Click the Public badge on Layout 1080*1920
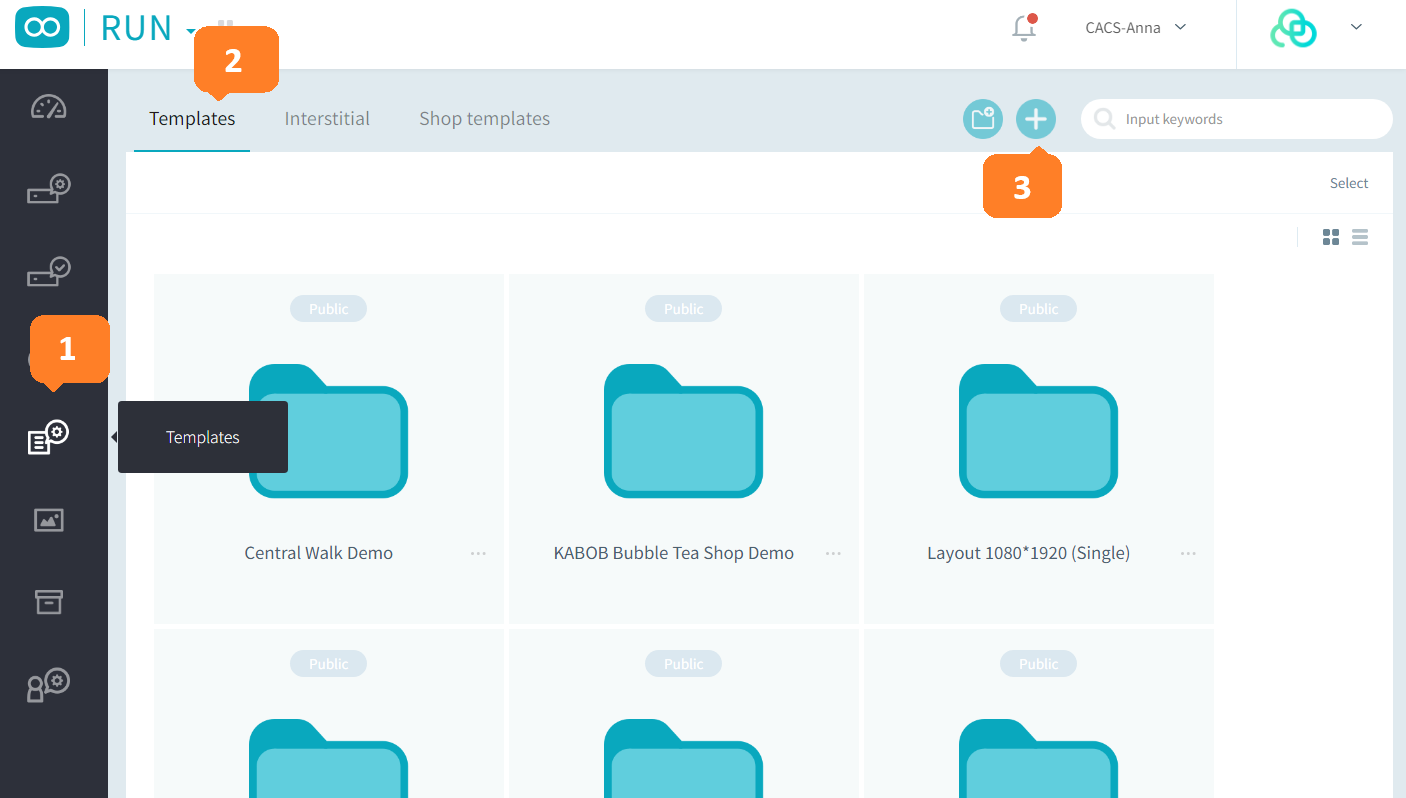This screenshot has height=798, width=1406. click(1038, 309)
